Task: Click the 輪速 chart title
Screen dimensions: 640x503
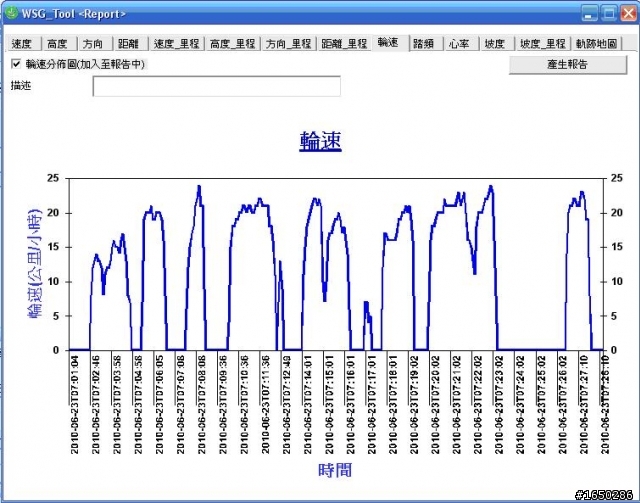Action: click(320, 141)
